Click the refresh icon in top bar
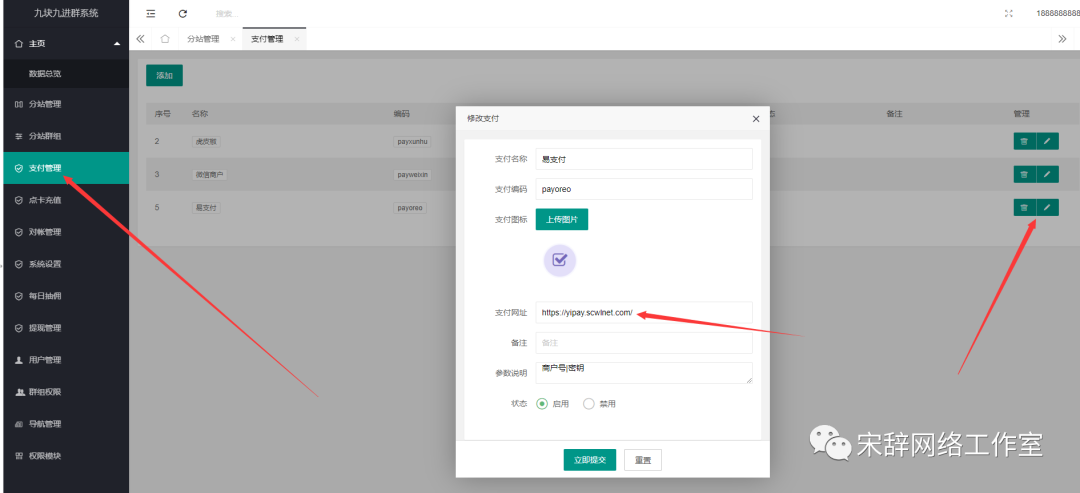Image resolution: width=1080 pixels, height=493 pixels. tap(183, 13)
